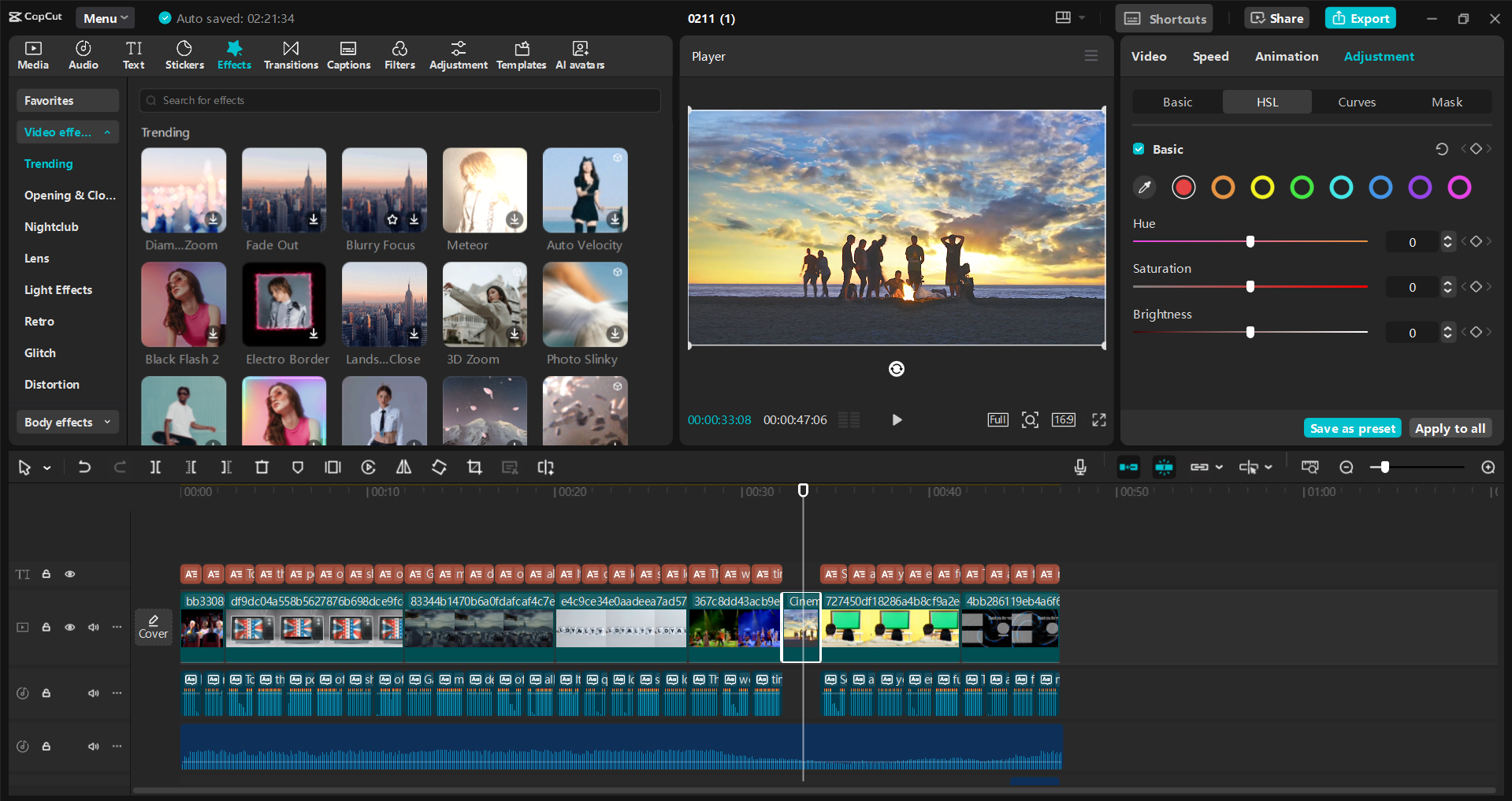This screenshot has height=801, width=1512.
Task: Pick the HSL eyedropper color picker
Action: click(x=1144, y=188)
